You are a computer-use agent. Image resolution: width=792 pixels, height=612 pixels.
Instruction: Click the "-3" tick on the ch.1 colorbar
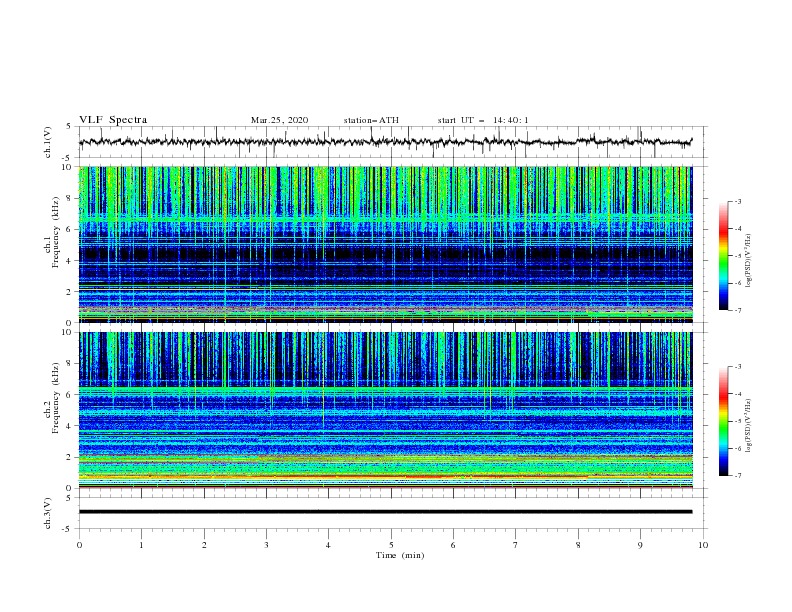pyautogui.click(x=738, y=201)
